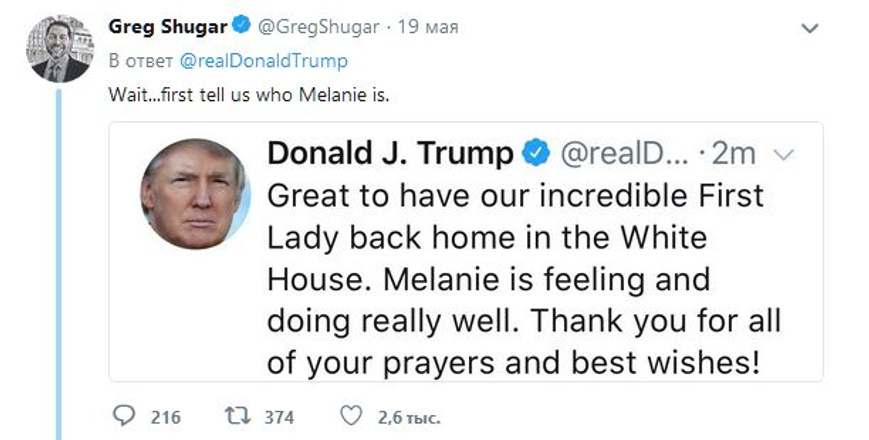Expand tweet options chevron at top right
The image size is (869, 440).
coord(810,28)
